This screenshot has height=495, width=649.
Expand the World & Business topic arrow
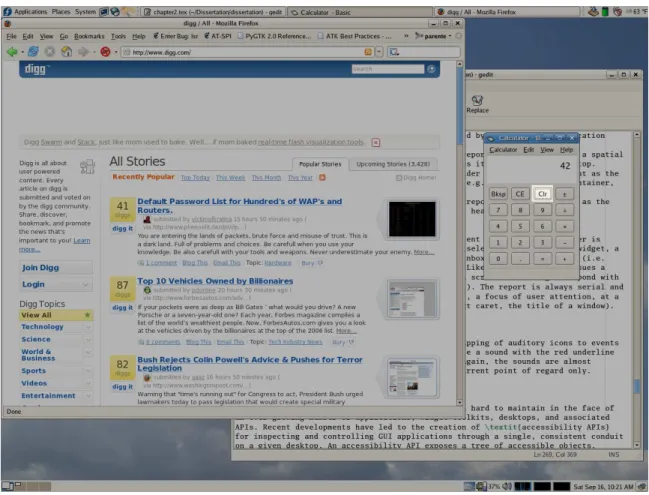[88, 353]
